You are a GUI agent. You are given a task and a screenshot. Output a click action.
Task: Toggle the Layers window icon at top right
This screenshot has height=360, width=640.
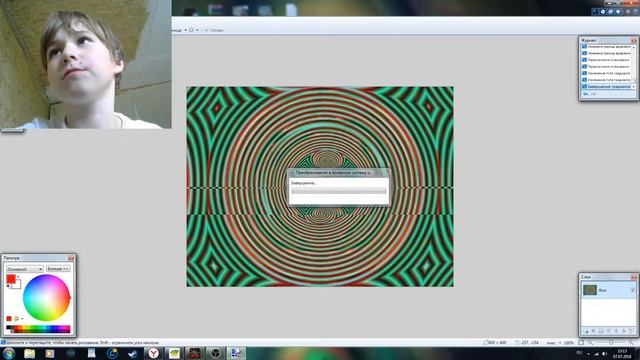pyautogui.click(x=611, y=11)
